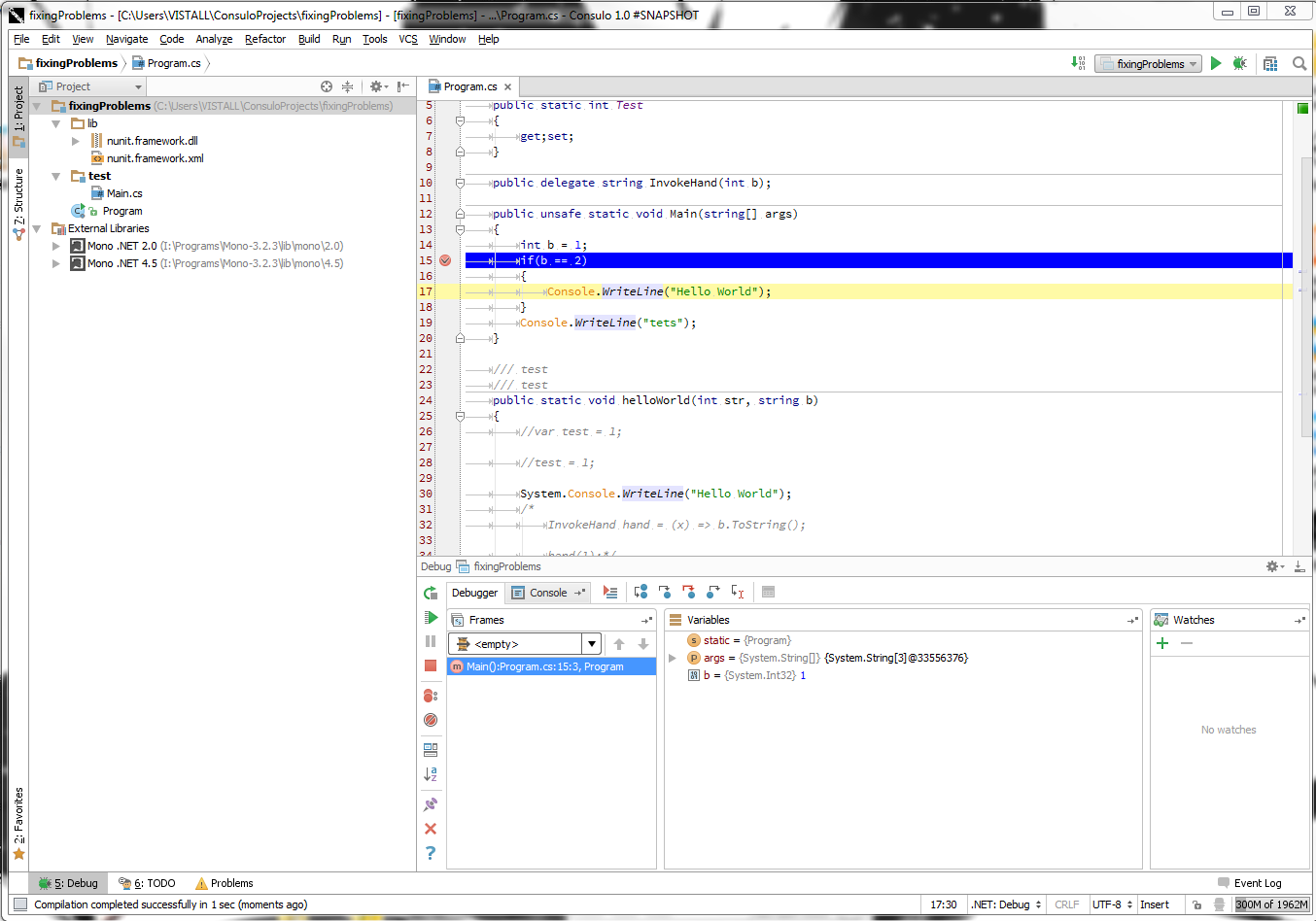Open the View Breakpoints icon
The height and width of the screenshot is (921, 1316).
pos(432,696)
